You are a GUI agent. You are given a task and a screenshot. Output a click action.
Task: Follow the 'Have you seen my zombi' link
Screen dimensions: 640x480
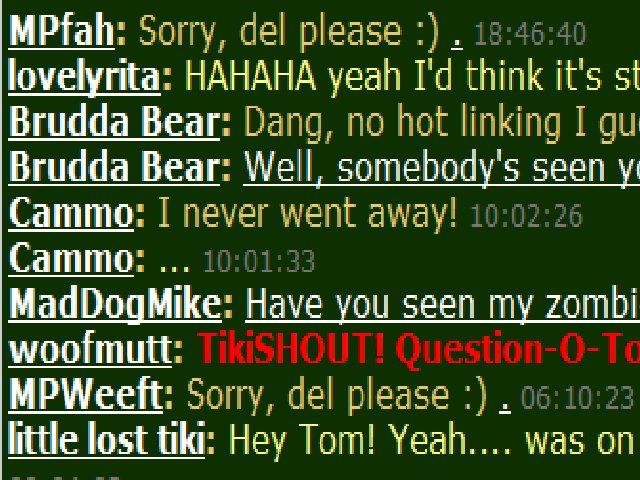click(442, 304)
